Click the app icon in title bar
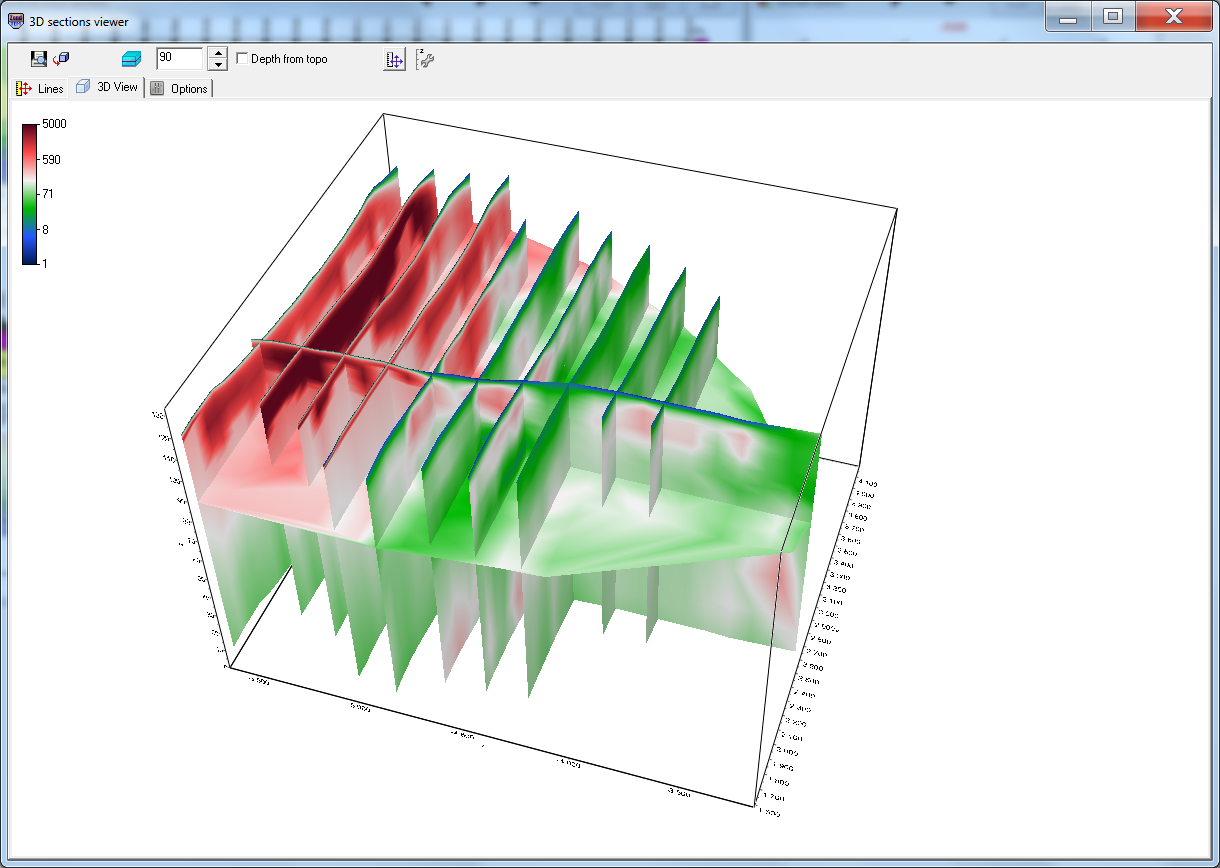 (15, 20)
